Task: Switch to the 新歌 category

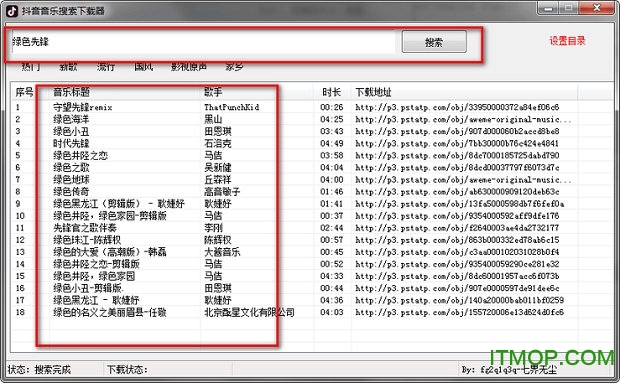Action: click(x=68, y=67)
